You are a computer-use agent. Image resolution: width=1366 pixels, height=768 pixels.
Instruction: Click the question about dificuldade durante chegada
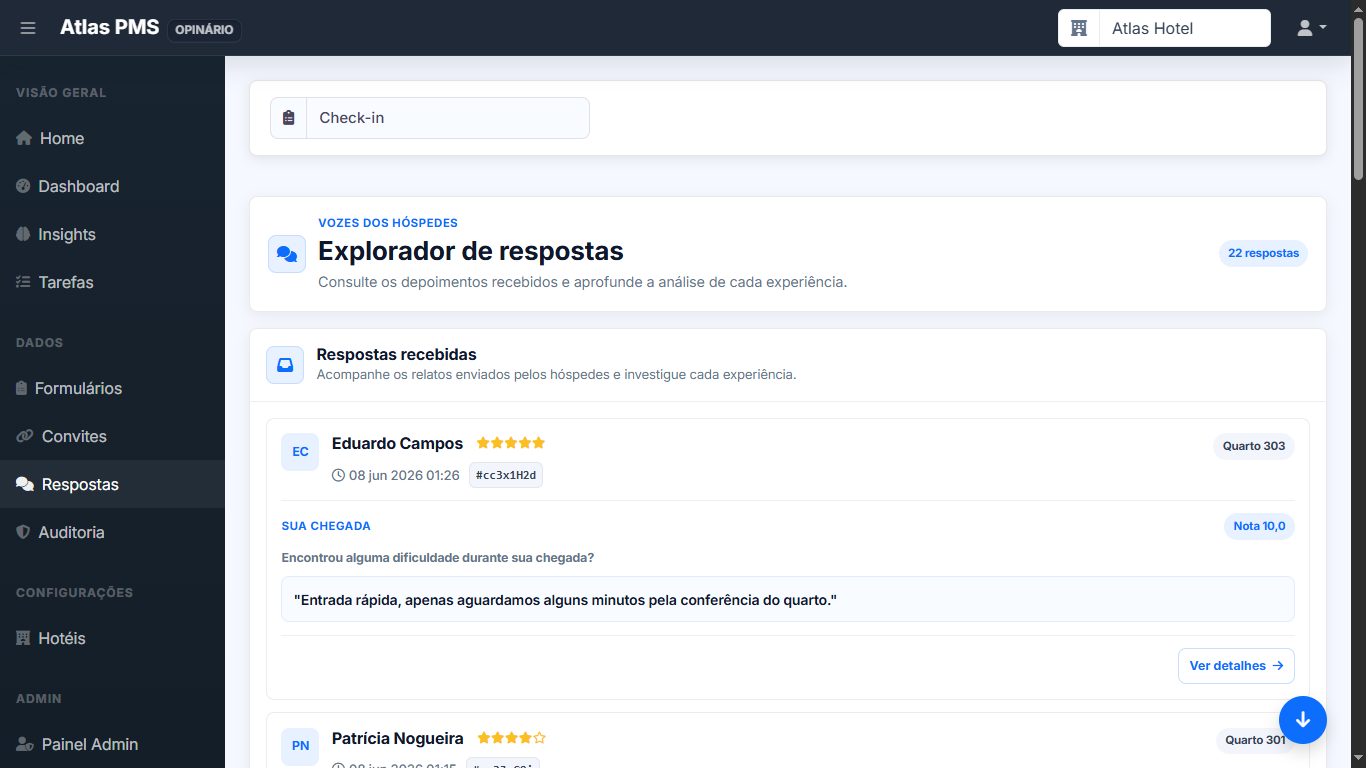coord(438,557)
